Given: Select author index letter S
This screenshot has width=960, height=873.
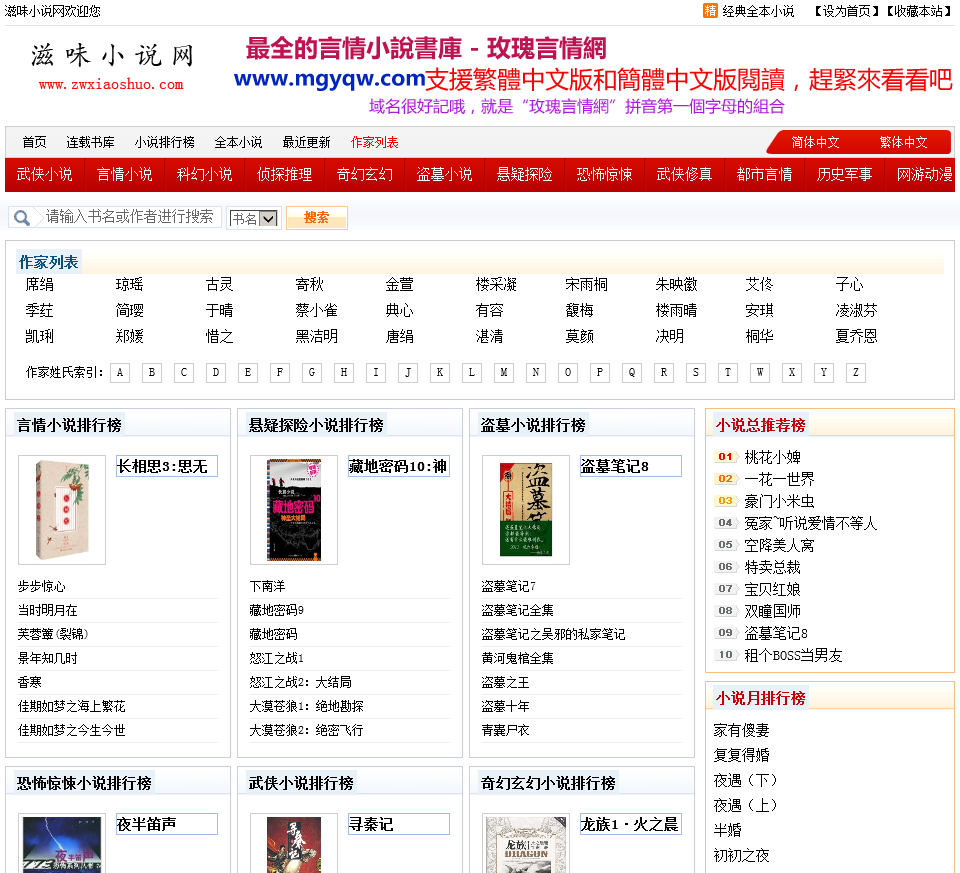Looking at the screenshot, I should coord(696,373).
